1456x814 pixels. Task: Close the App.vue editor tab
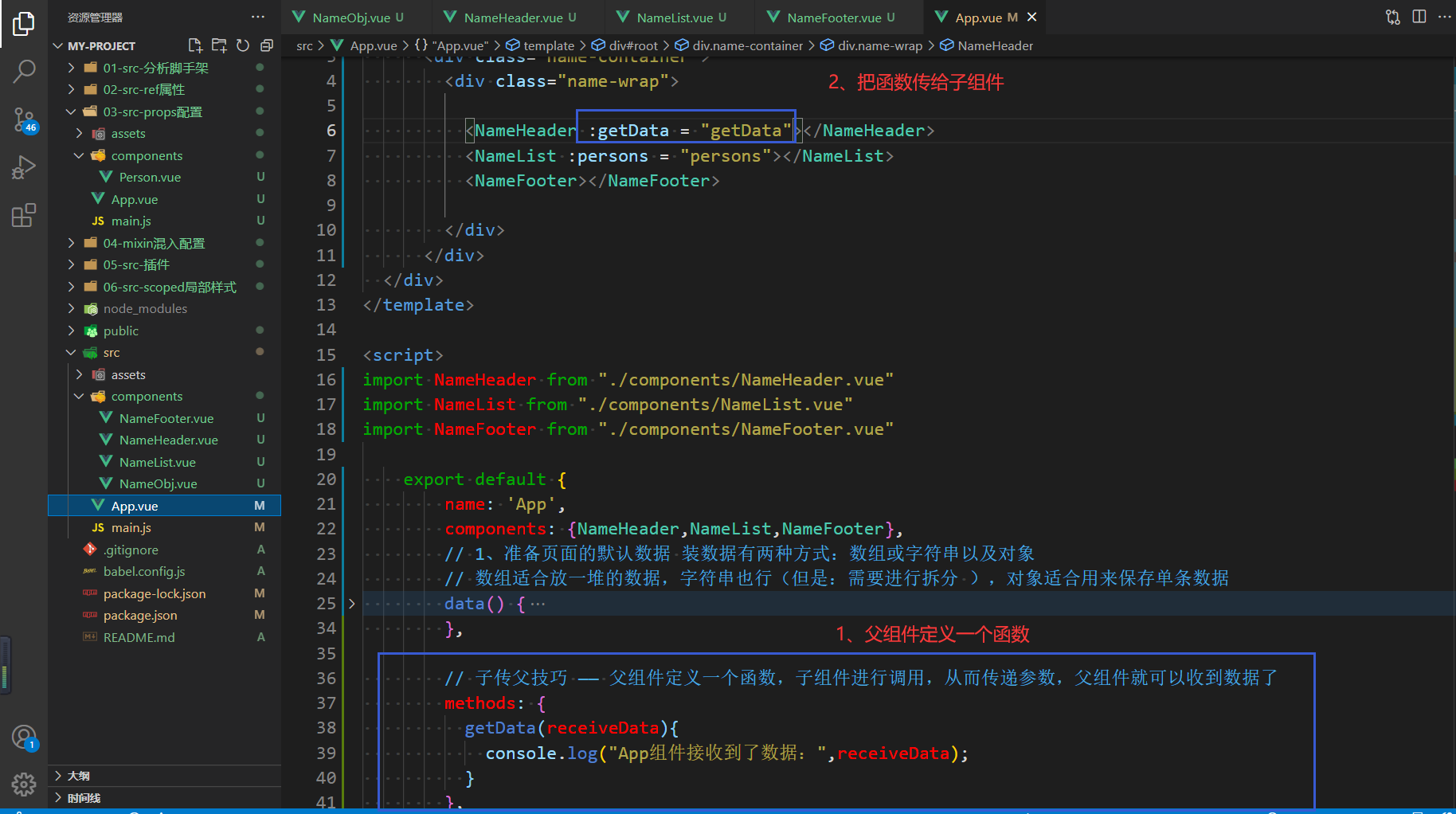[x=1032, y=17]
